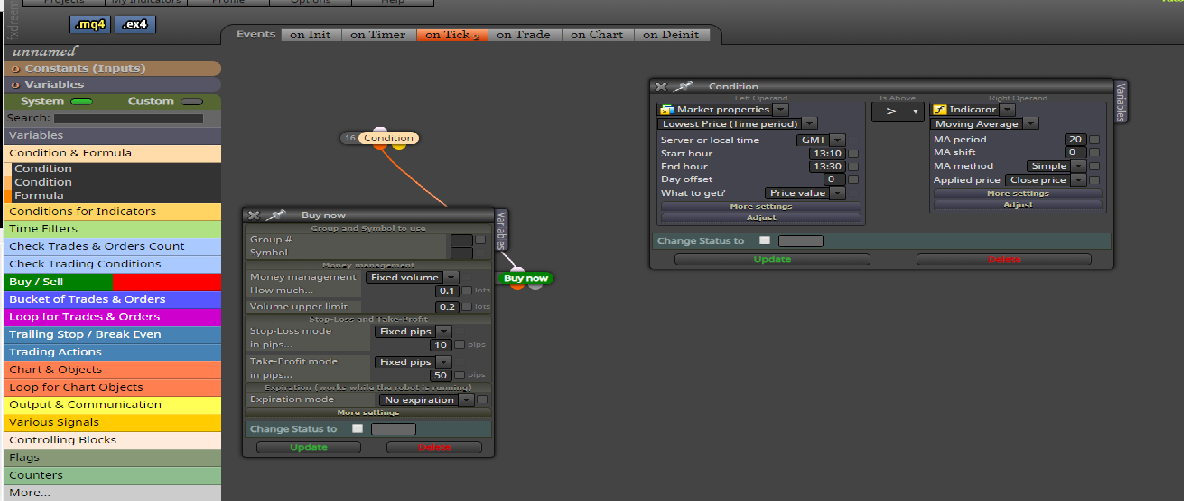The width and height of the screenshot is (1184, 501).
Task: Tick the checkbox next to Expiration mode
Action: pos(483,400)
